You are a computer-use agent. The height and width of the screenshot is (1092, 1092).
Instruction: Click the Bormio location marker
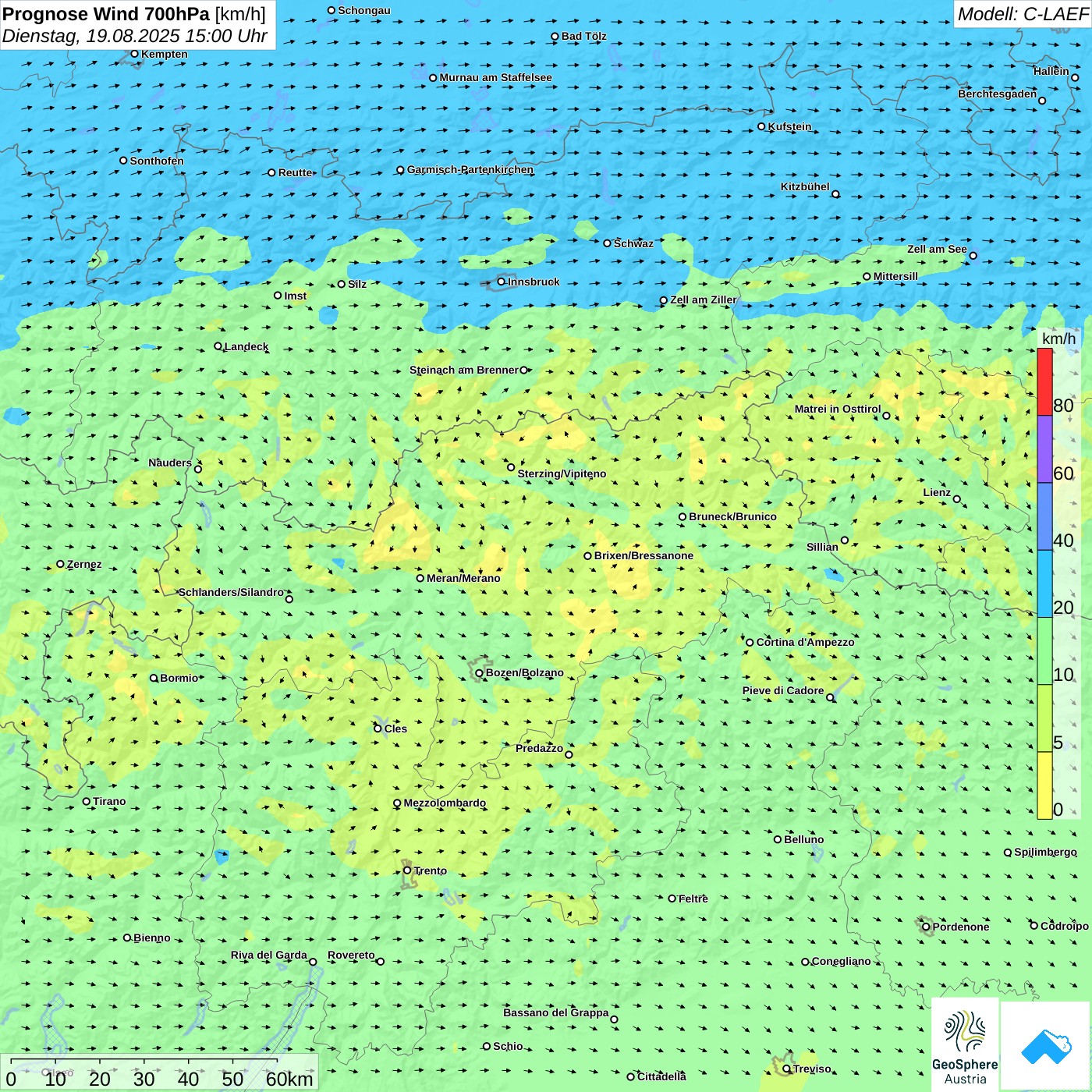[154, 678]
